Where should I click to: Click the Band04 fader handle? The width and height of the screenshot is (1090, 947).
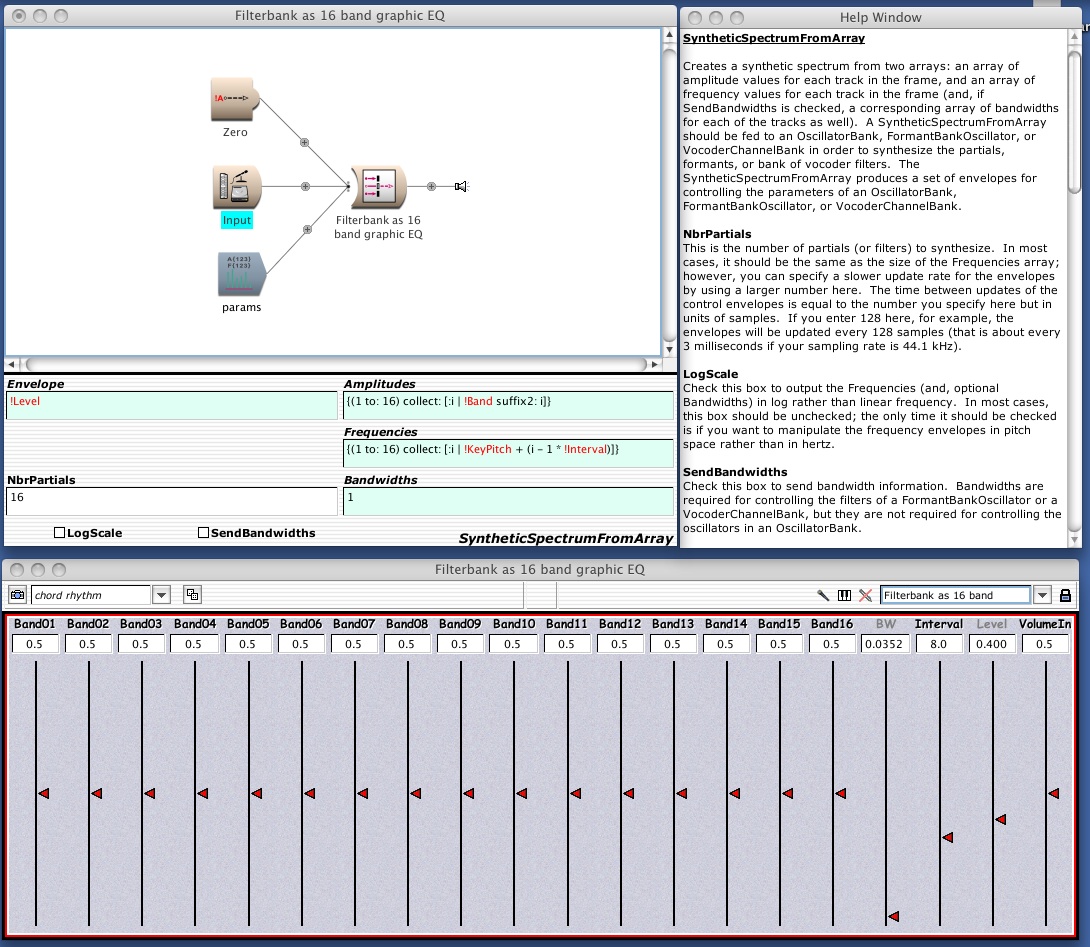[202, 793]
